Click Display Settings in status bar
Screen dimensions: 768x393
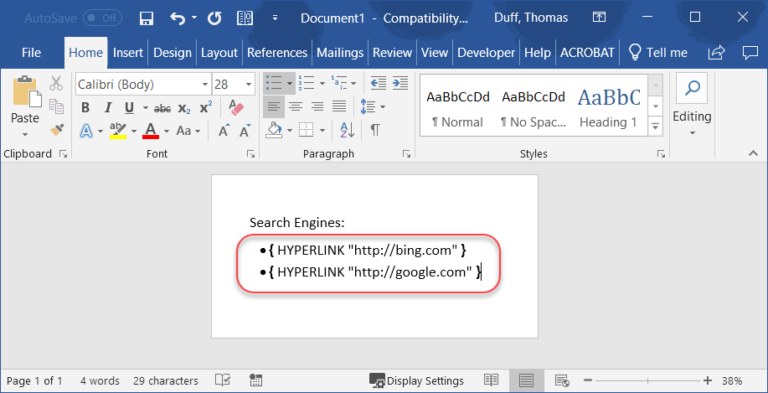pos(416,381)
